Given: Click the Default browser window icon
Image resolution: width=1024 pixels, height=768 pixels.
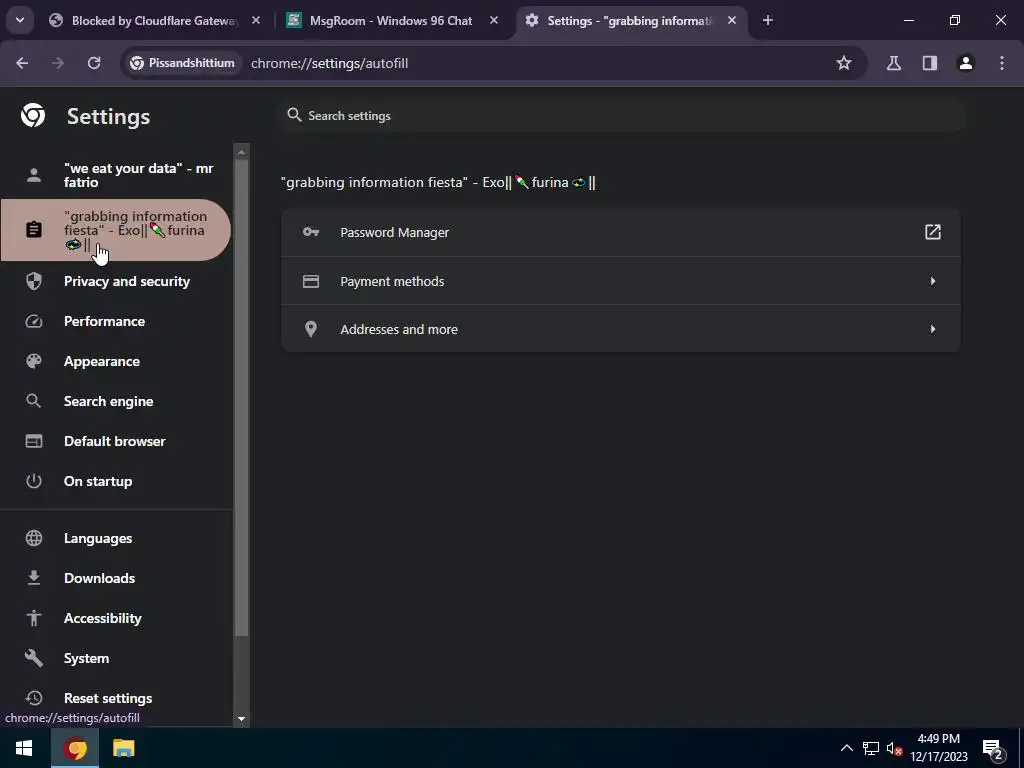Looking at the screenshot, I should pyautogui.click(x=34, y=441).
